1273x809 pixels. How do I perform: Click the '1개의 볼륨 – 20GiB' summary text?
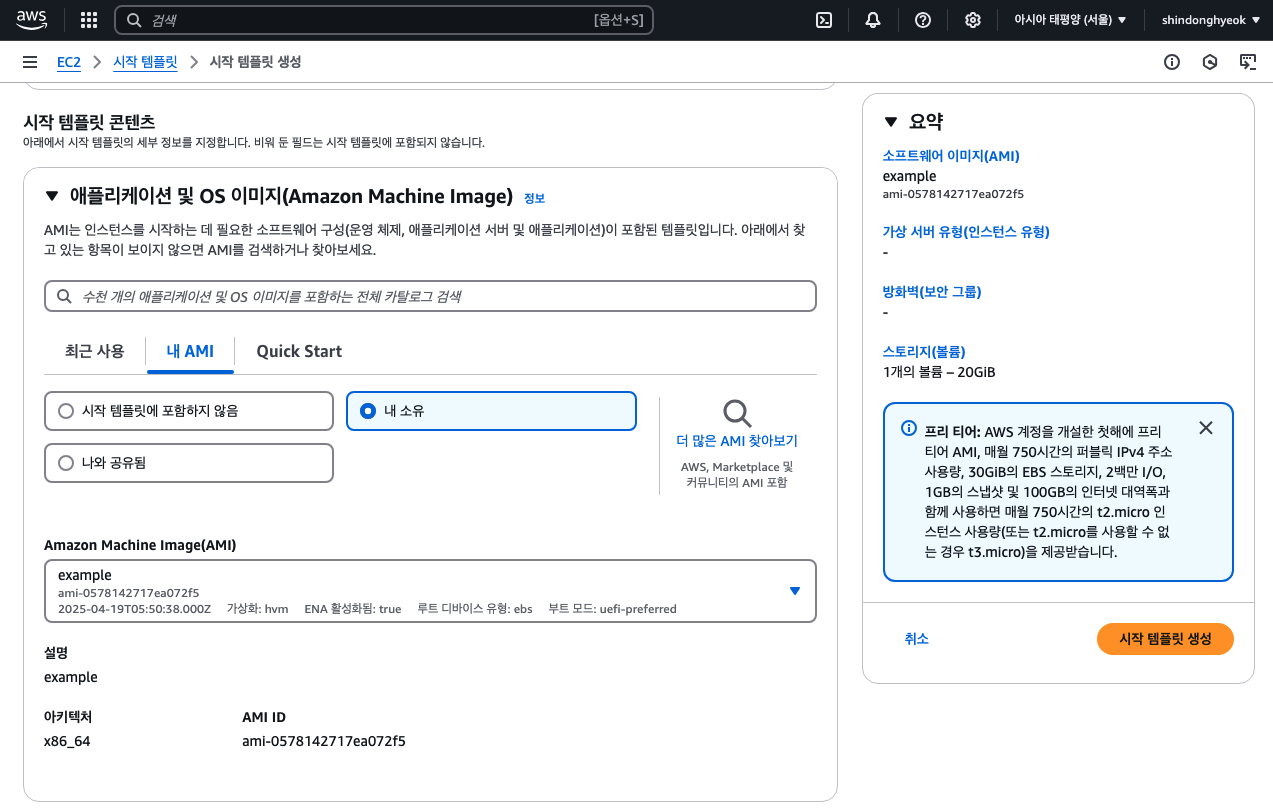[x=939, y=372]
